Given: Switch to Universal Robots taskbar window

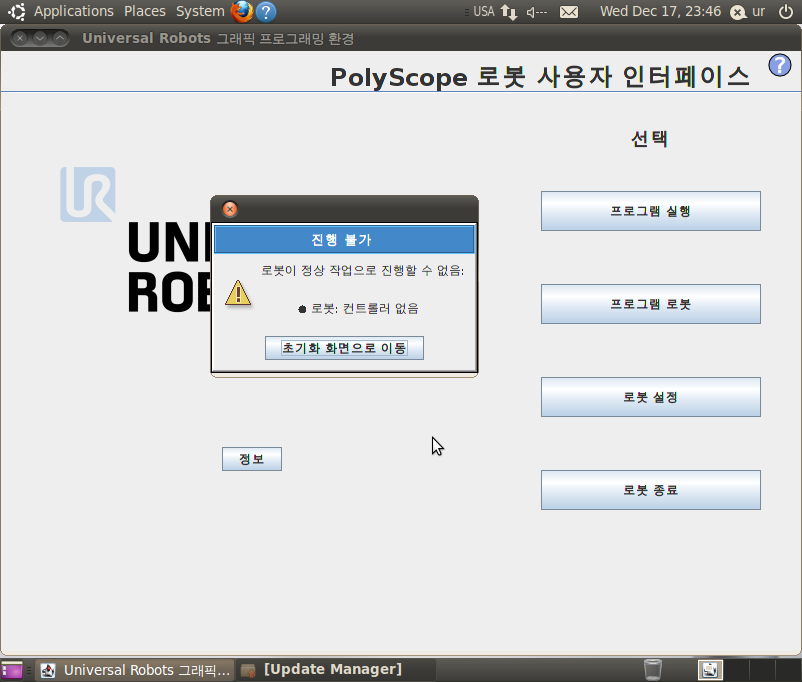Looking at the screenshot, I should click(x=136, y=670).
